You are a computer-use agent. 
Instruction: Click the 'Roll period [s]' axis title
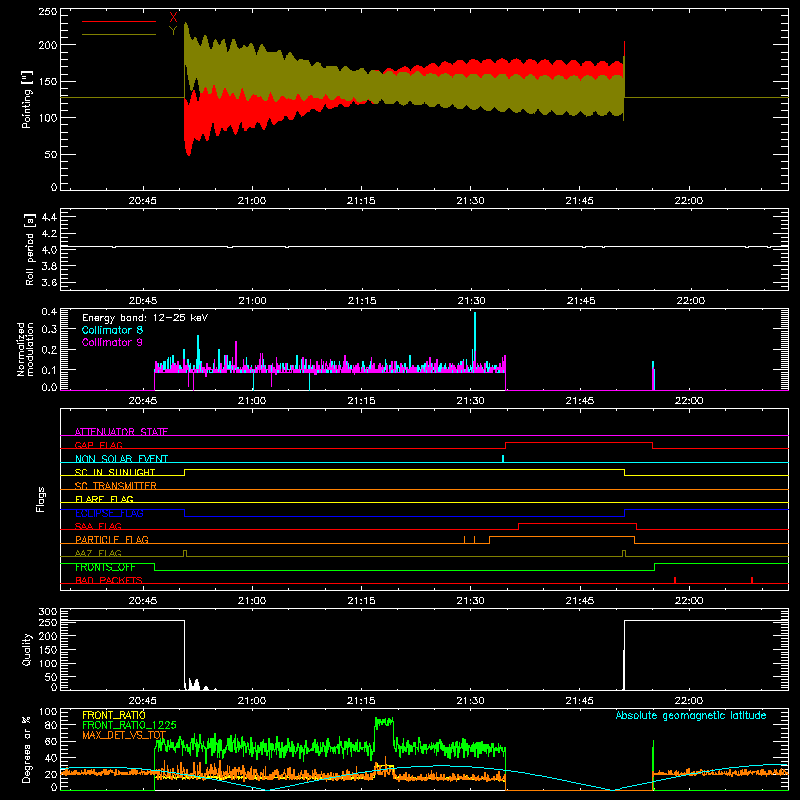coord(30,249)
